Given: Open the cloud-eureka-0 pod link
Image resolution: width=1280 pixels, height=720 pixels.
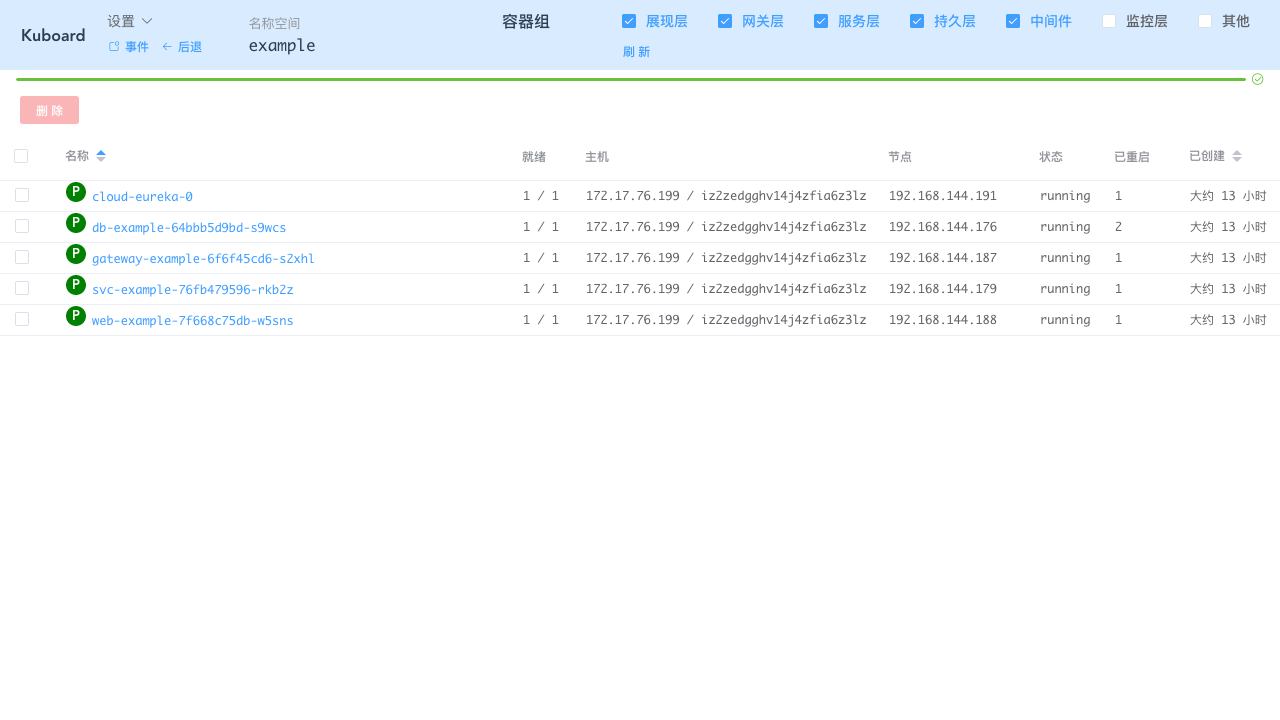Looking at the screenshot, I should pos(142,197).
